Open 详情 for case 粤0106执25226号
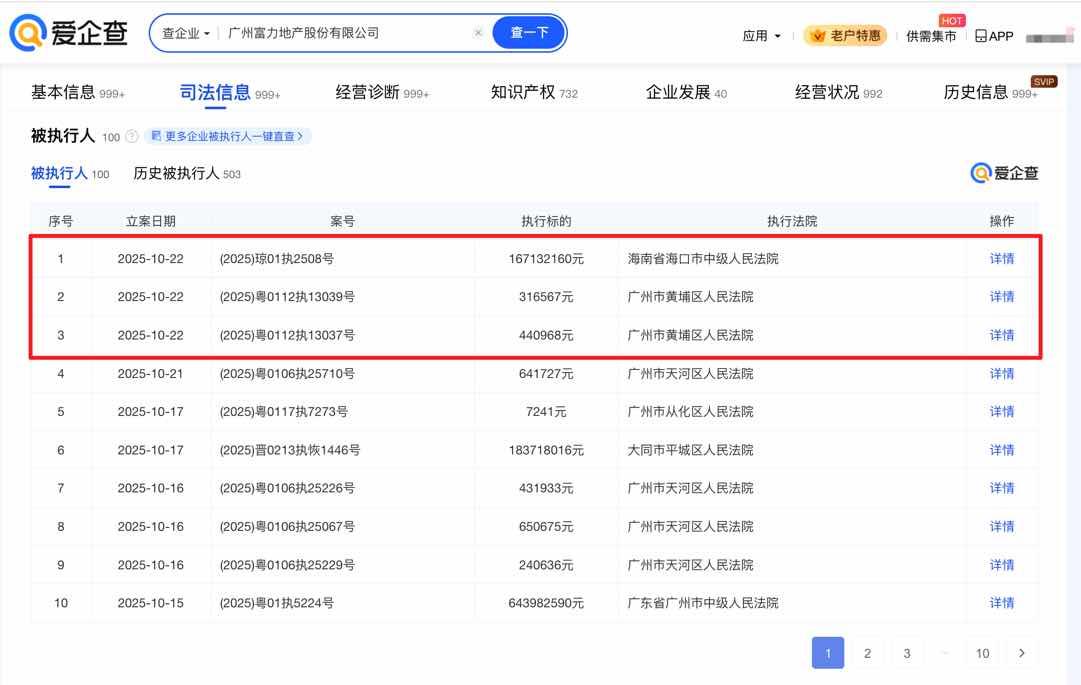 (x=1002, y=489)
